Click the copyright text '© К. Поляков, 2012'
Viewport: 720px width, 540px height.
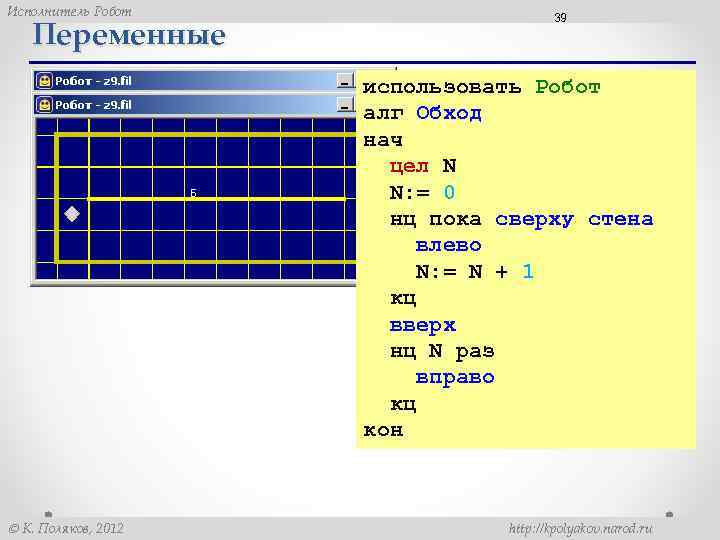click(x=66, y=529)
